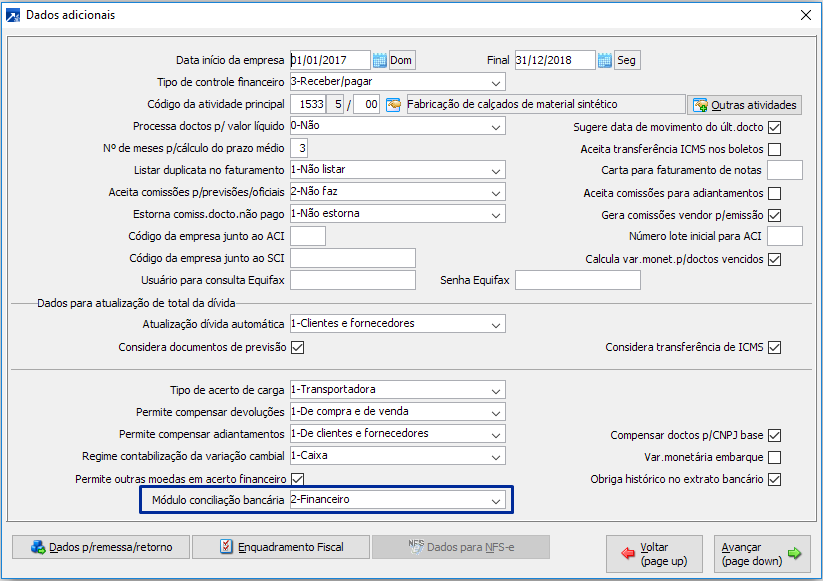Screen dimensions: 823x581
Task: Toggle Calcula var.monet.p/doctos vencidos
Action: coord(775,259)
